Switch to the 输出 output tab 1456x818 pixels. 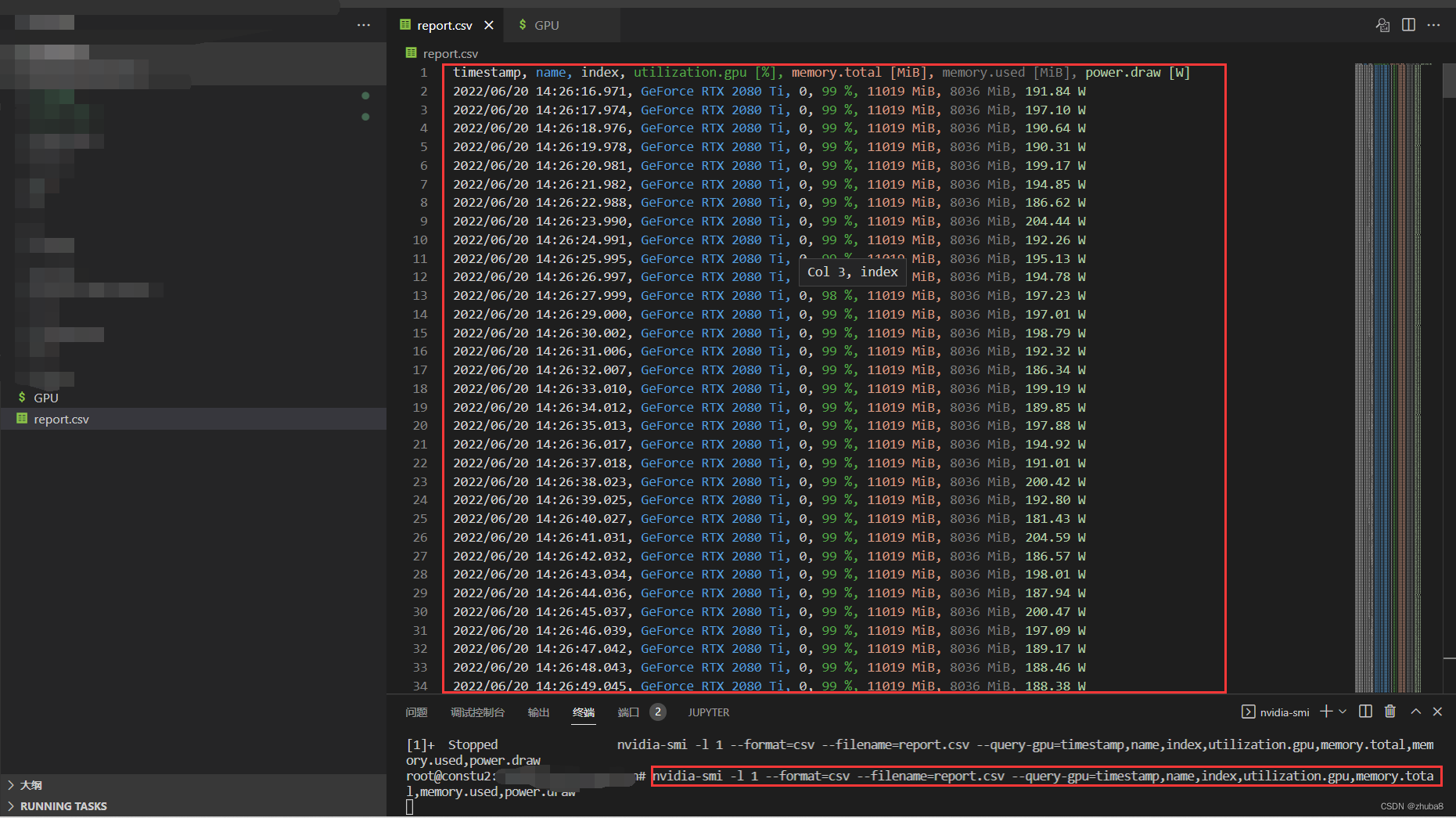pos(538,712)
